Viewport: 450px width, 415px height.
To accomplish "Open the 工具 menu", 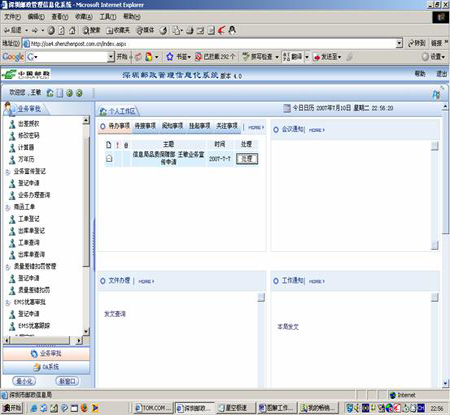I will pos(108,16).
